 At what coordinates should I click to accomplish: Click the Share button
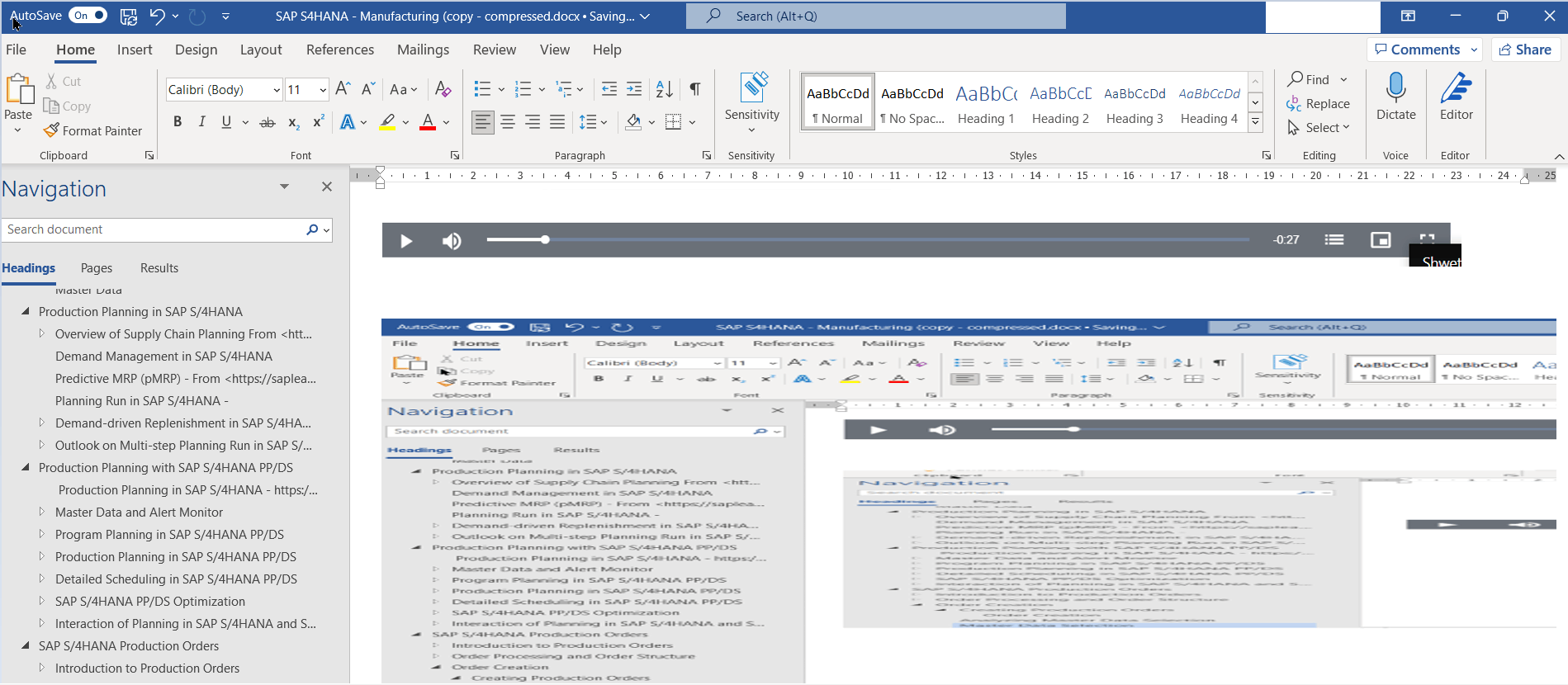click(1526, 50)
